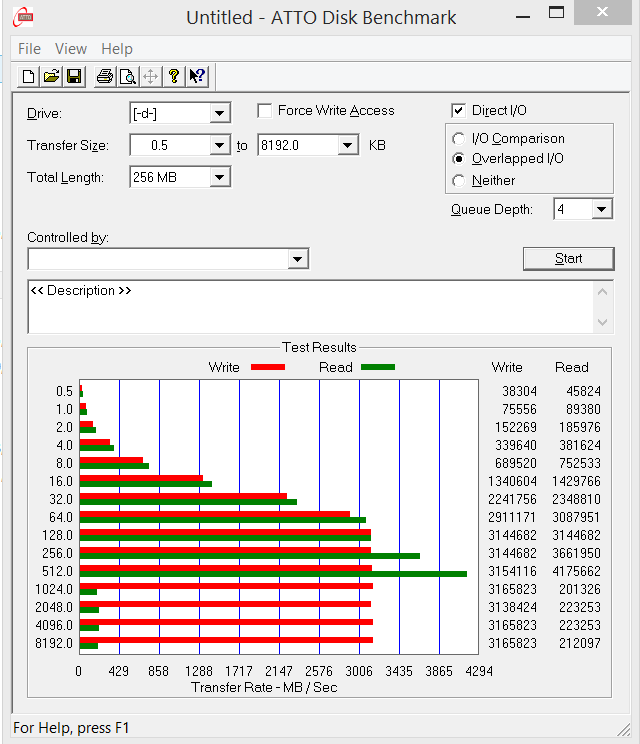Open the Queue Depth dropdown
640x744 pixels.
(601, 209)
